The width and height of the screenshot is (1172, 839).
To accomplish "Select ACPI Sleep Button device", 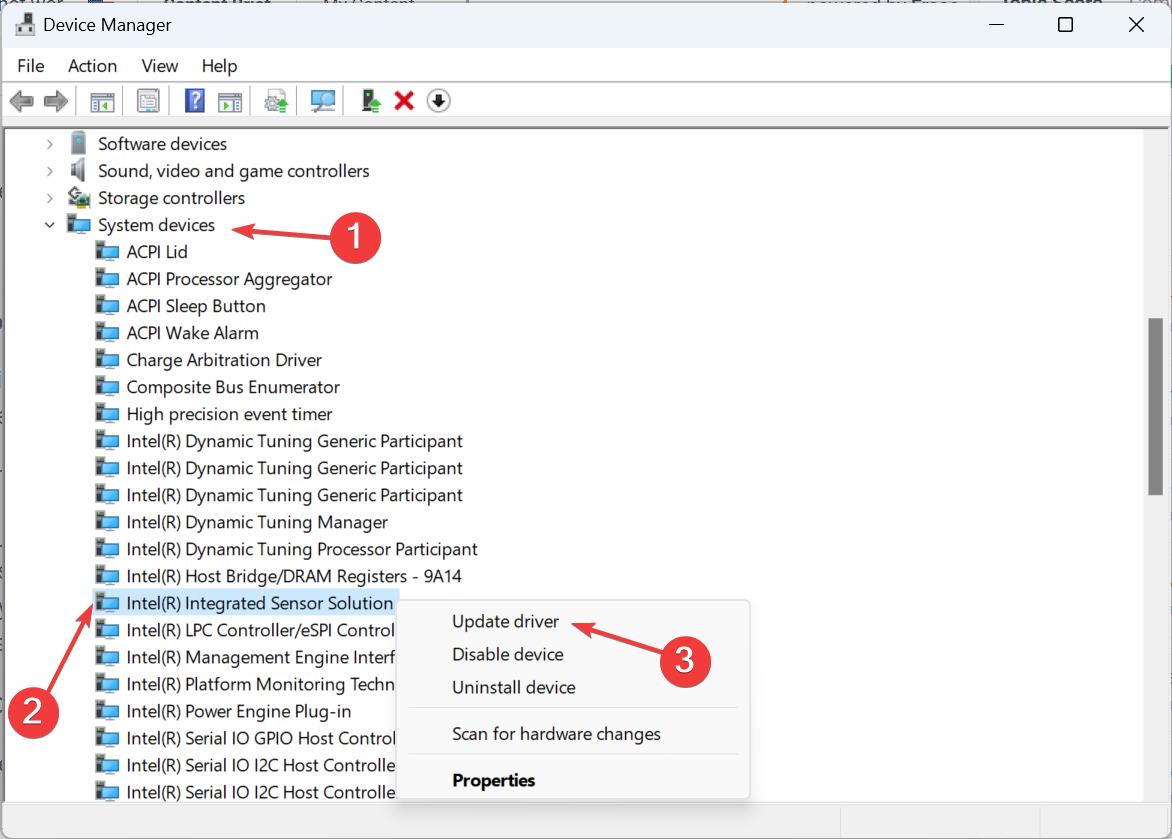I will pyautogui.click(x=196, y=306).
